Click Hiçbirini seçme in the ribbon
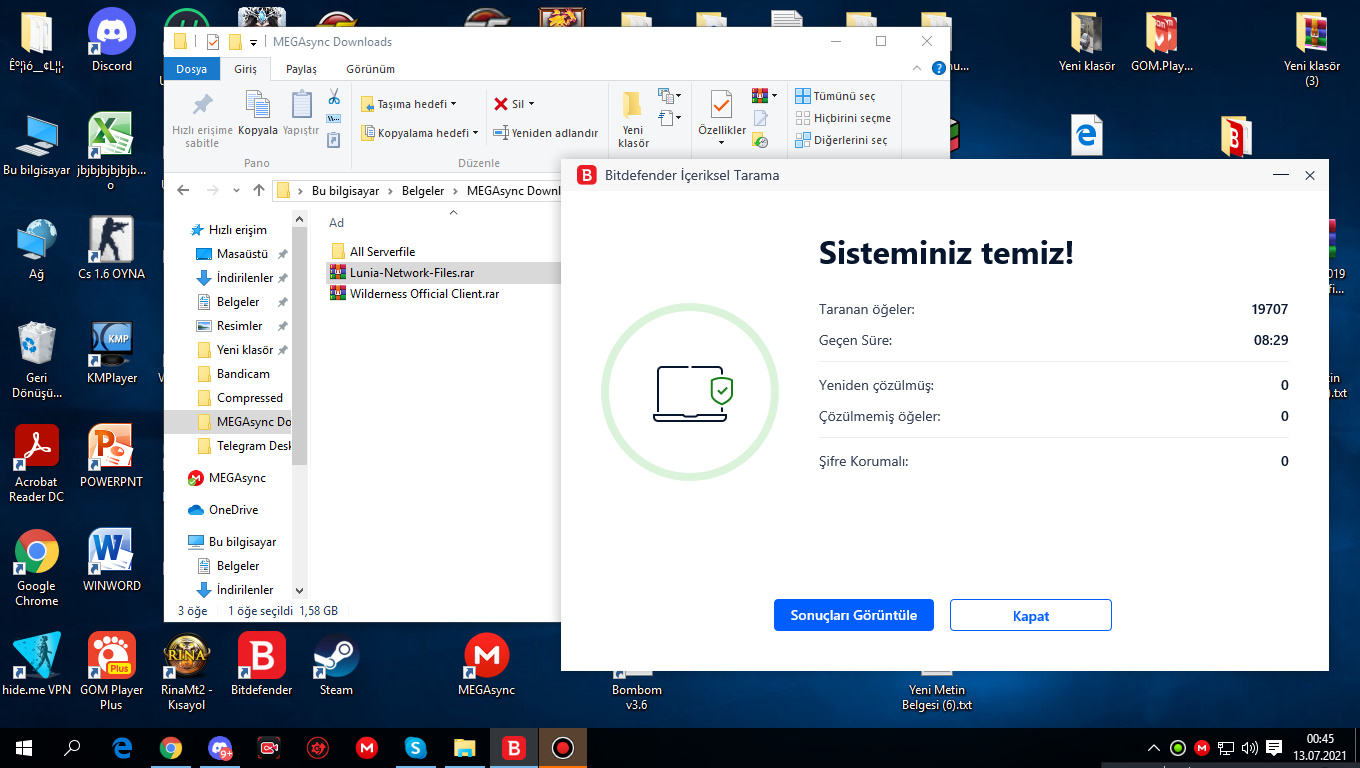The width and height of the screenshot is (1360, 768). pyautogui.click(x=842, y=118)
